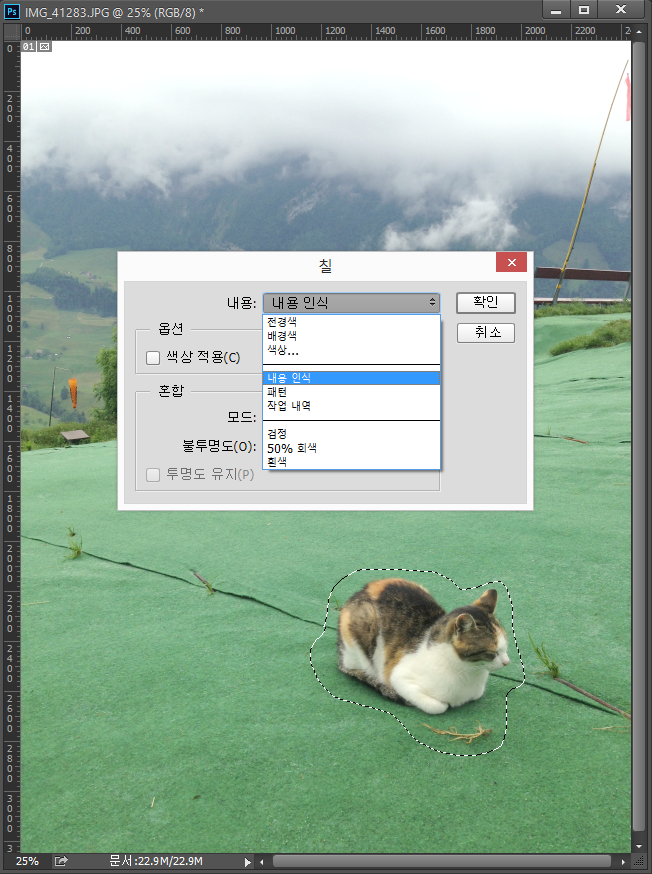
Task: Click document size 문서:22.9M/22.9M text
Action: 156,861
